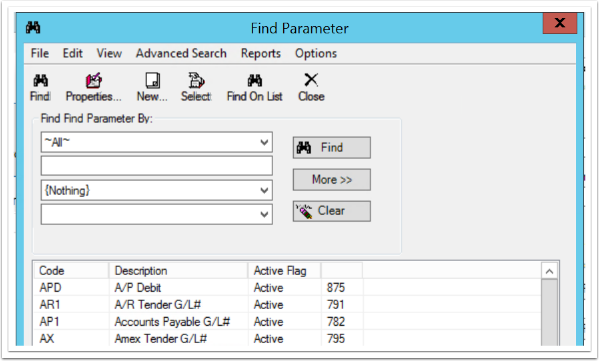Click the Accounts Payable G/L# description
599x361 pixels.
click(x=172, y=322)
